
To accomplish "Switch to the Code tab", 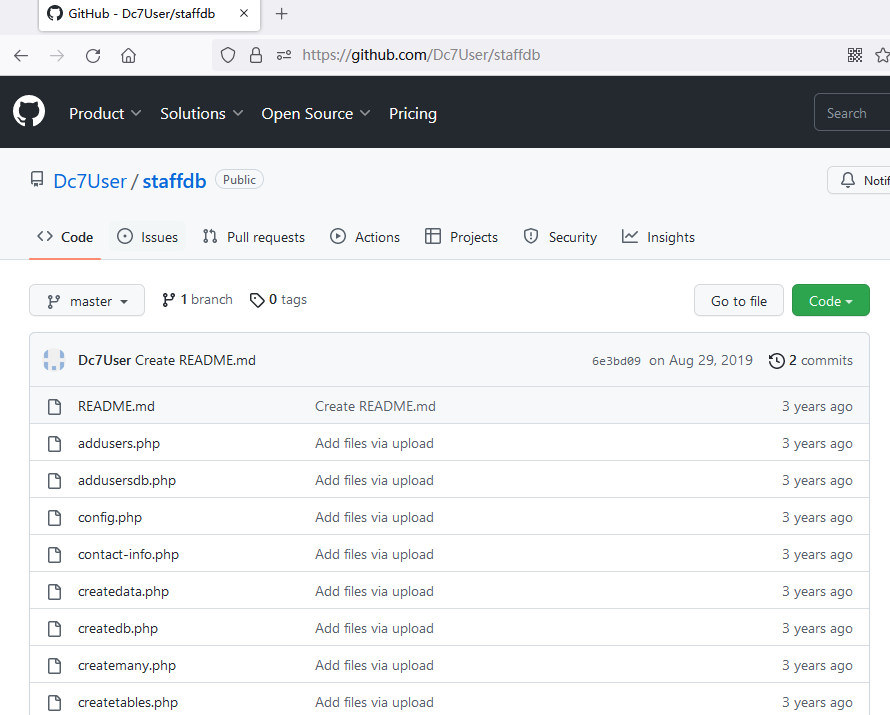I will pyautogui.click(x=65, y=237).
